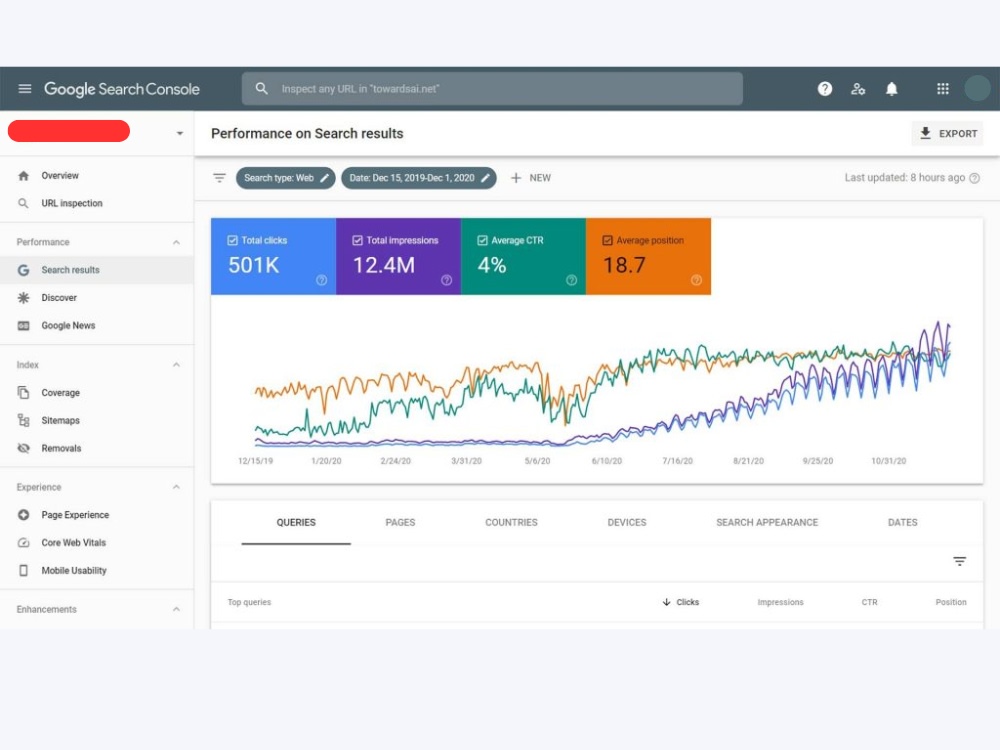Image resolution: width=1000 pixels, height=750 pixels.
Task: Switch to the Devices tab
Action: (626, 522)
